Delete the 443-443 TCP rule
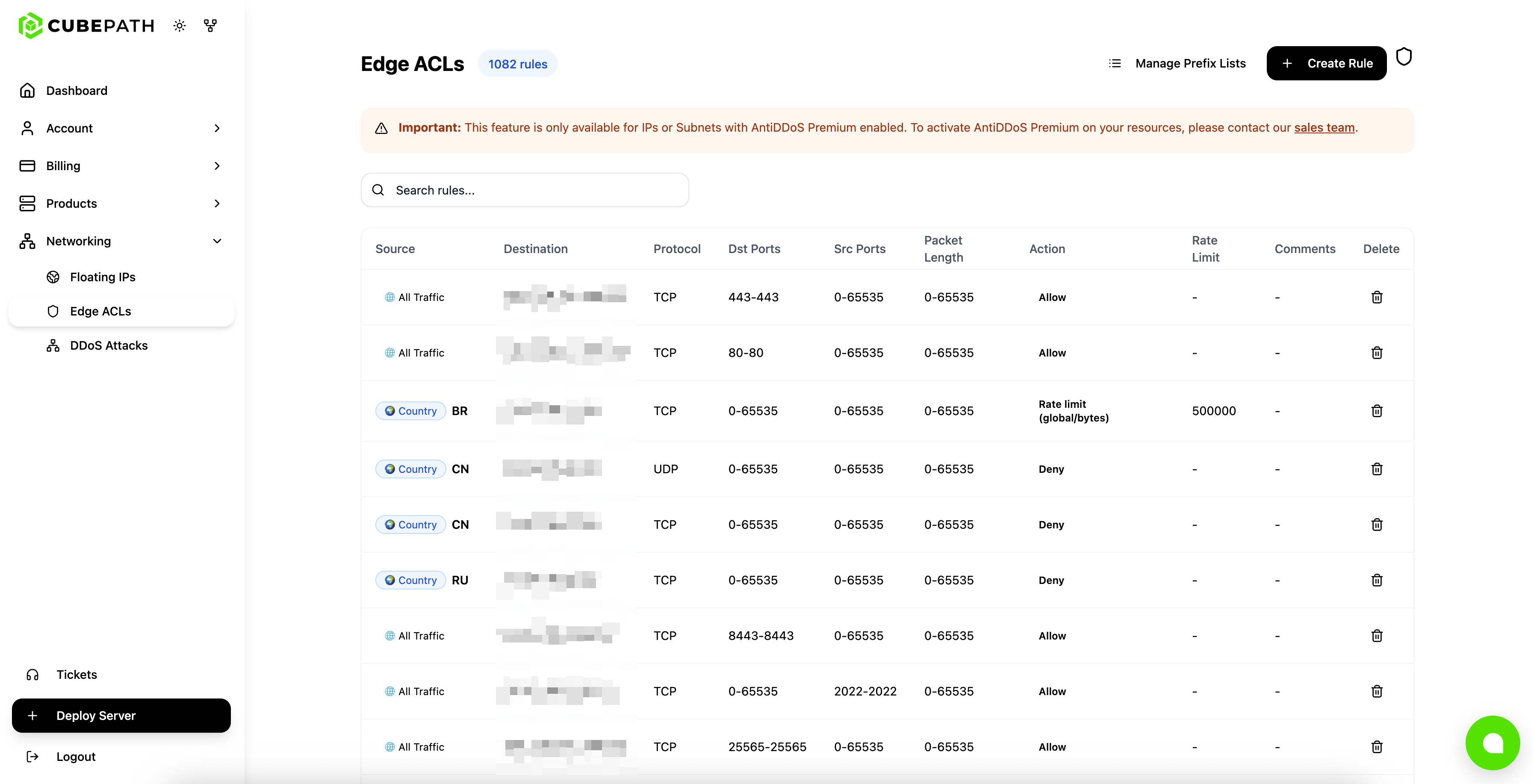This screenshot has height=784, width=1534. pos(1377,297)
